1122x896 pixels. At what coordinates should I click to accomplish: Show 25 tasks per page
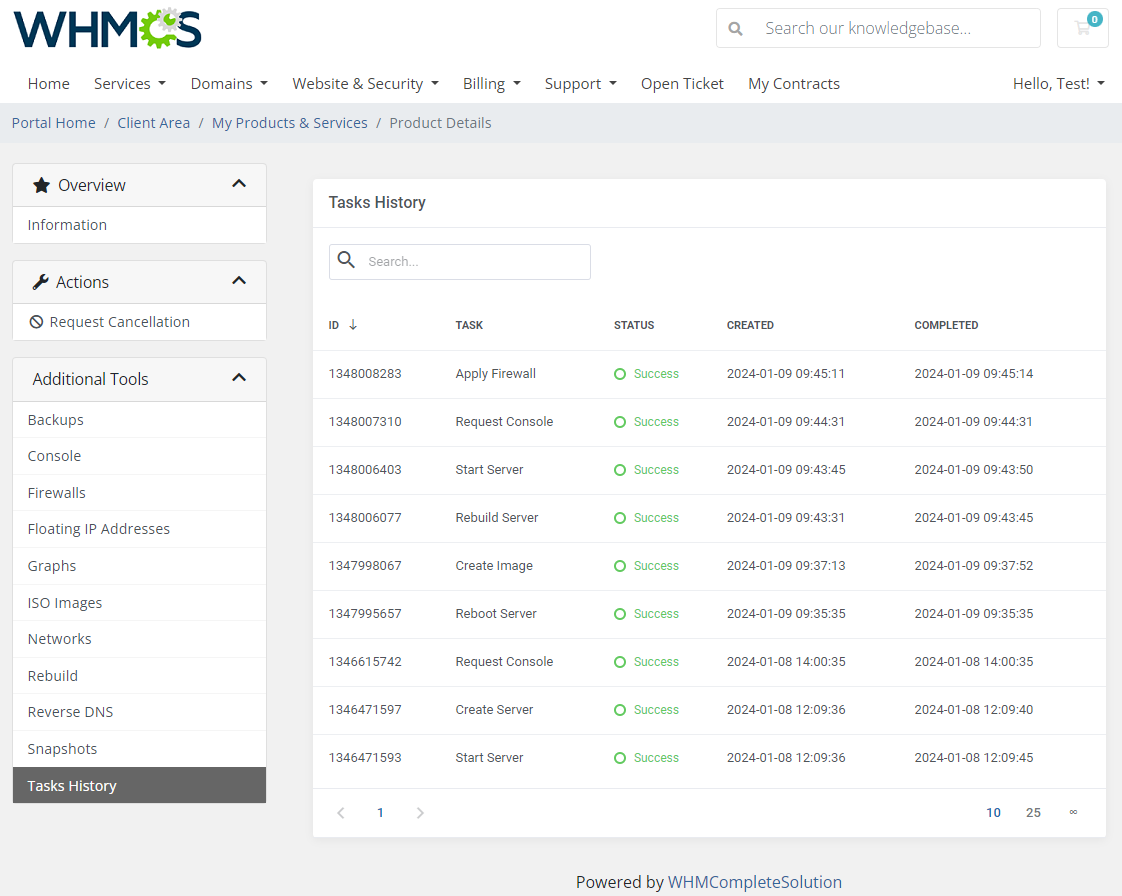(1033, 813)
